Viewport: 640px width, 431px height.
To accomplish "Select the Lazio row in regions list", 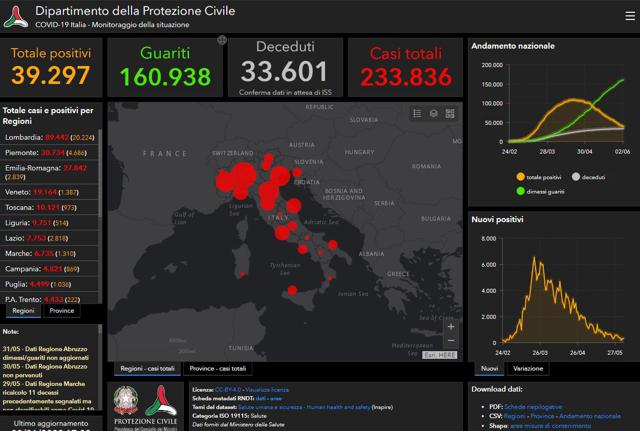I will 49,238.
